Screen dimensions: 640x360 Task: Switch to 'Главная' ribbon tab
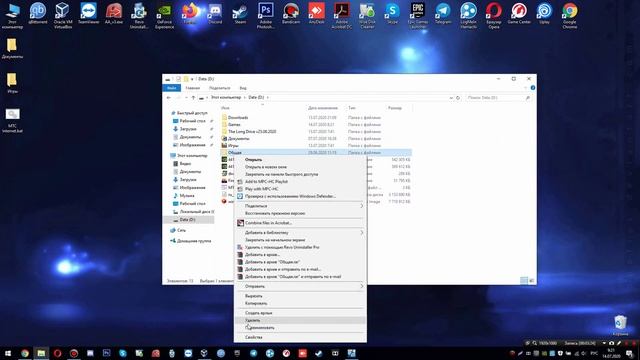[x=193, y=88]
